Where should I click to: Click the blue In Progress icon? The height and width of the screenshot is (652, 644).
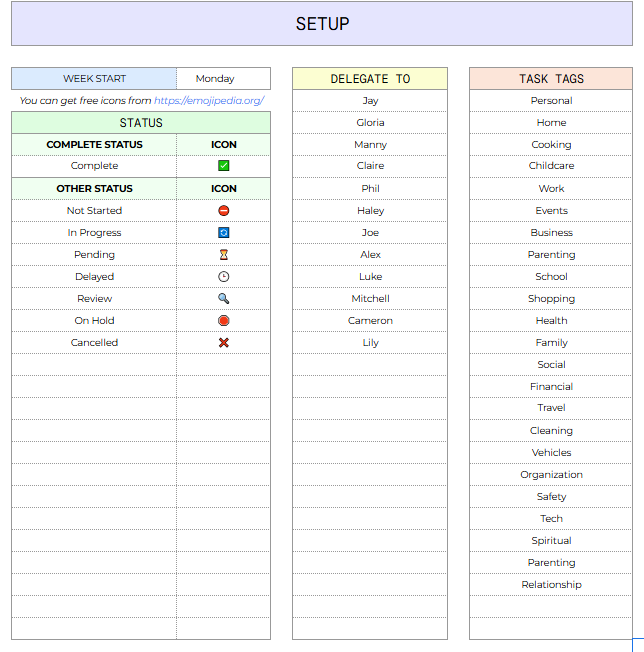click(224, 233)
